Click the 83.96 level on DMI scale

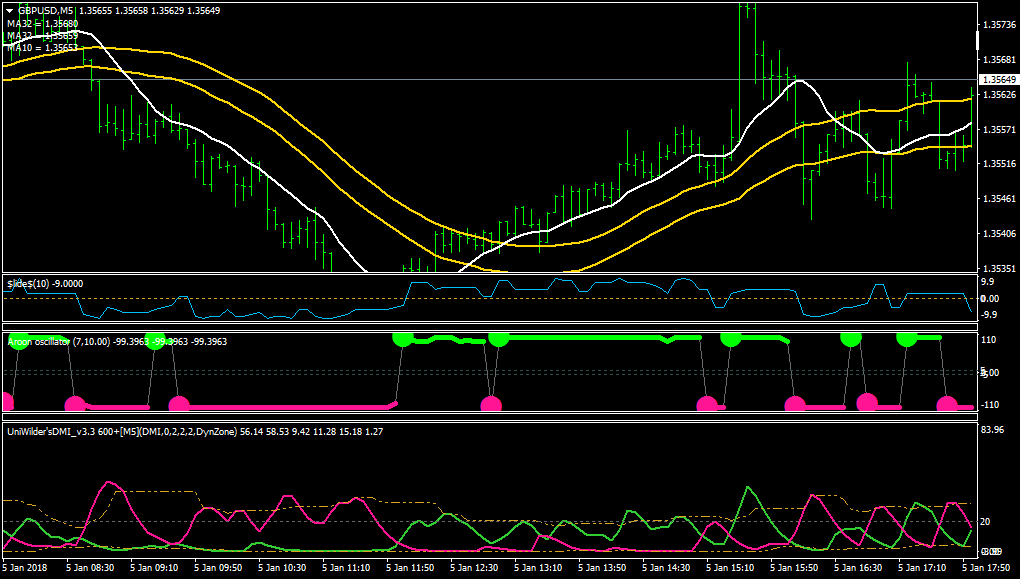[x=992, y=429]
